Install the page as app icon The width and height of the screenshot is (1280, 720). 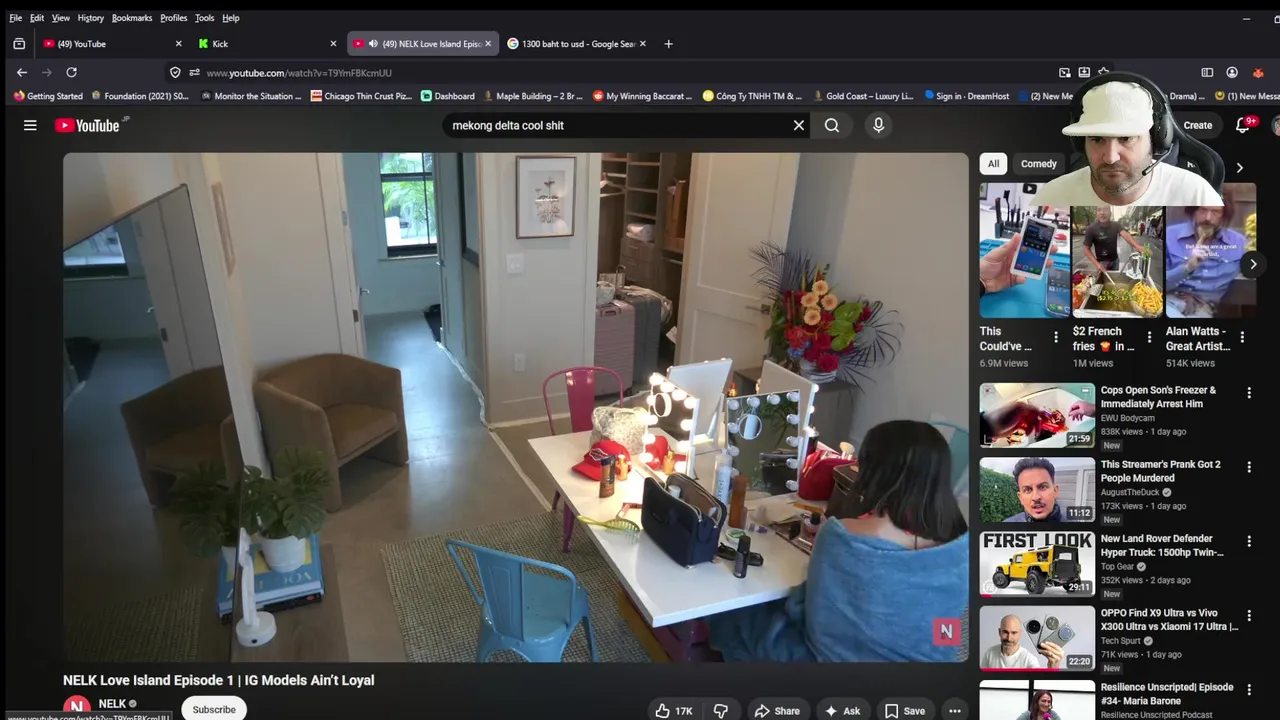pyautogui.click(x=1084, y=72)
